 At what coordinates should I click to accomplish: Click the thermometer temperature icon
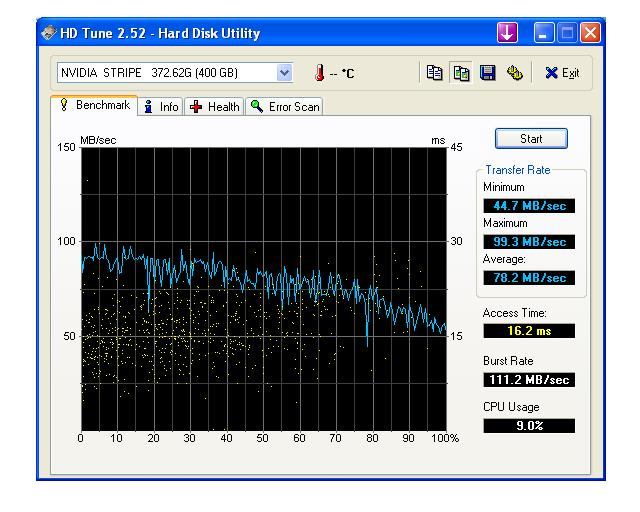320,73
